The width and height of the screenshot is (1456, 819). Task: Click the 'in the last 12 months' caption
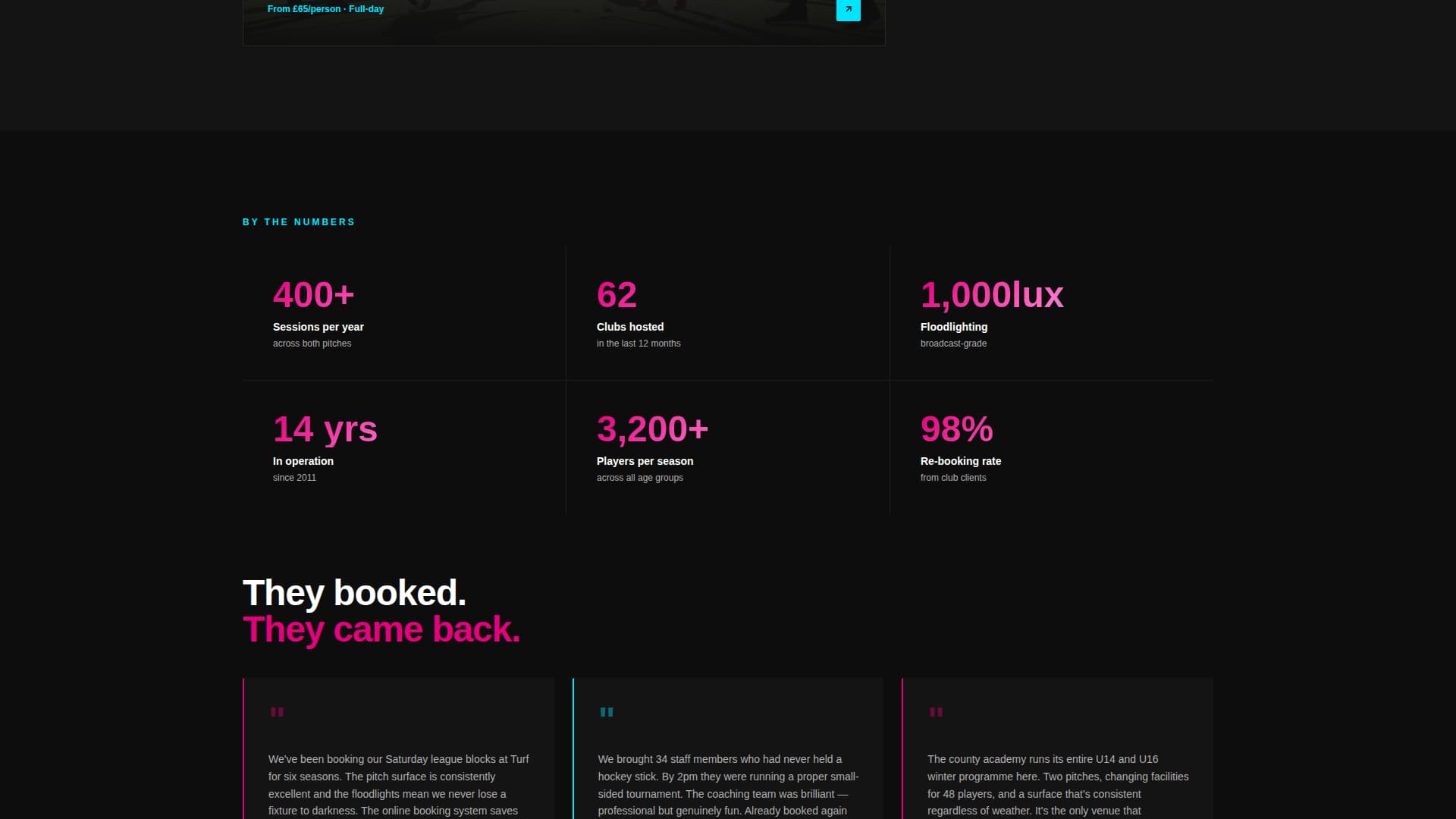[639, 344]
